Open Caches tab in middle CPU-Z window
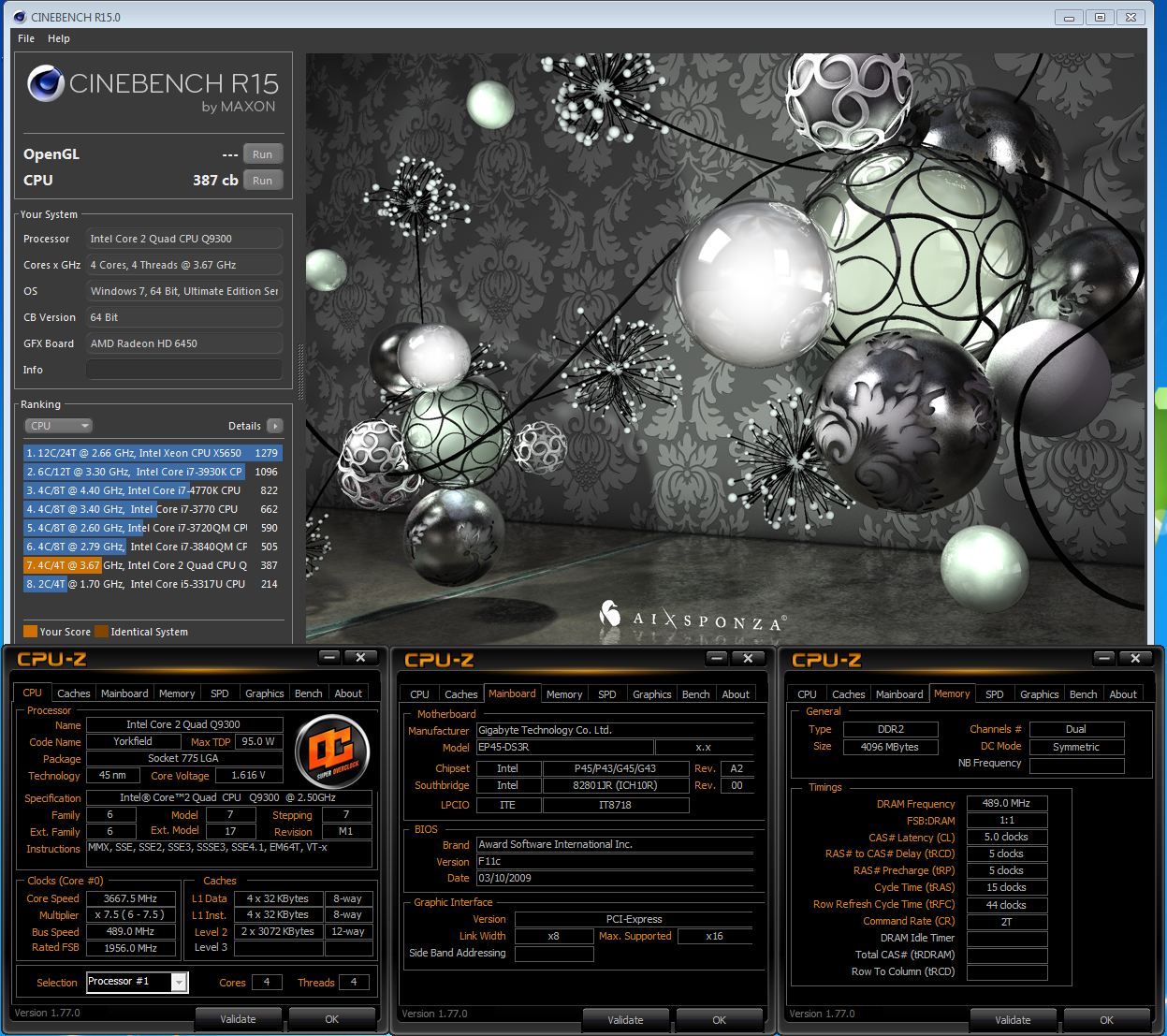Screen dimensions: 1167x1036 (x=461, y=694)
